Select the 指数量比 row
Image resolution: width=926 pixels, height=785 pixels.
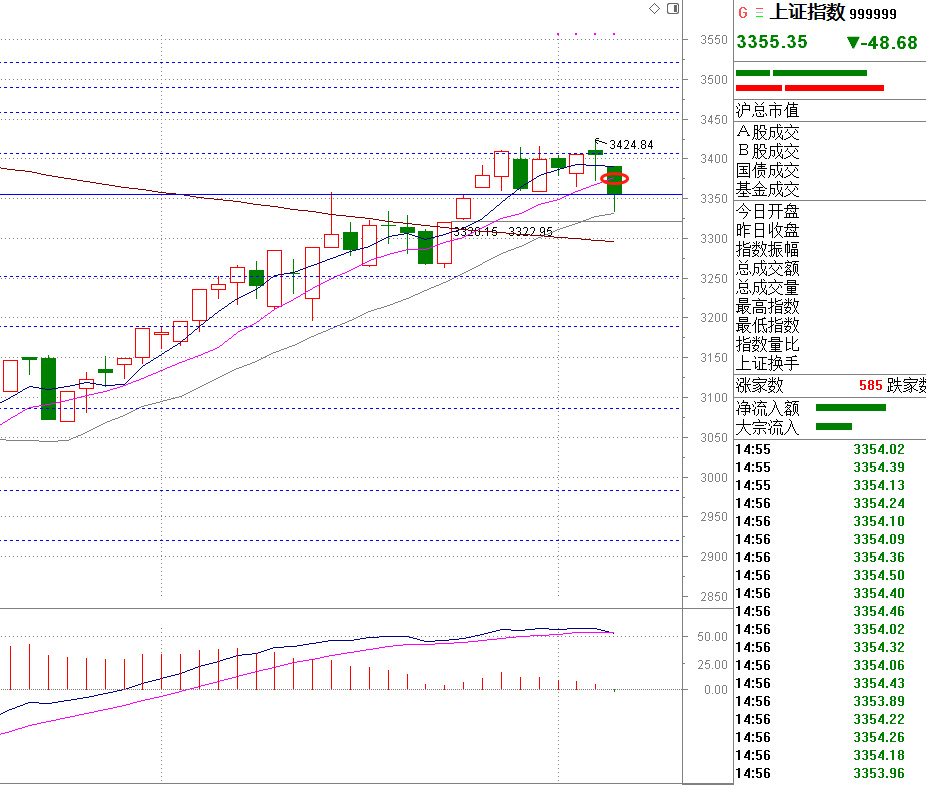click(830, 344)
